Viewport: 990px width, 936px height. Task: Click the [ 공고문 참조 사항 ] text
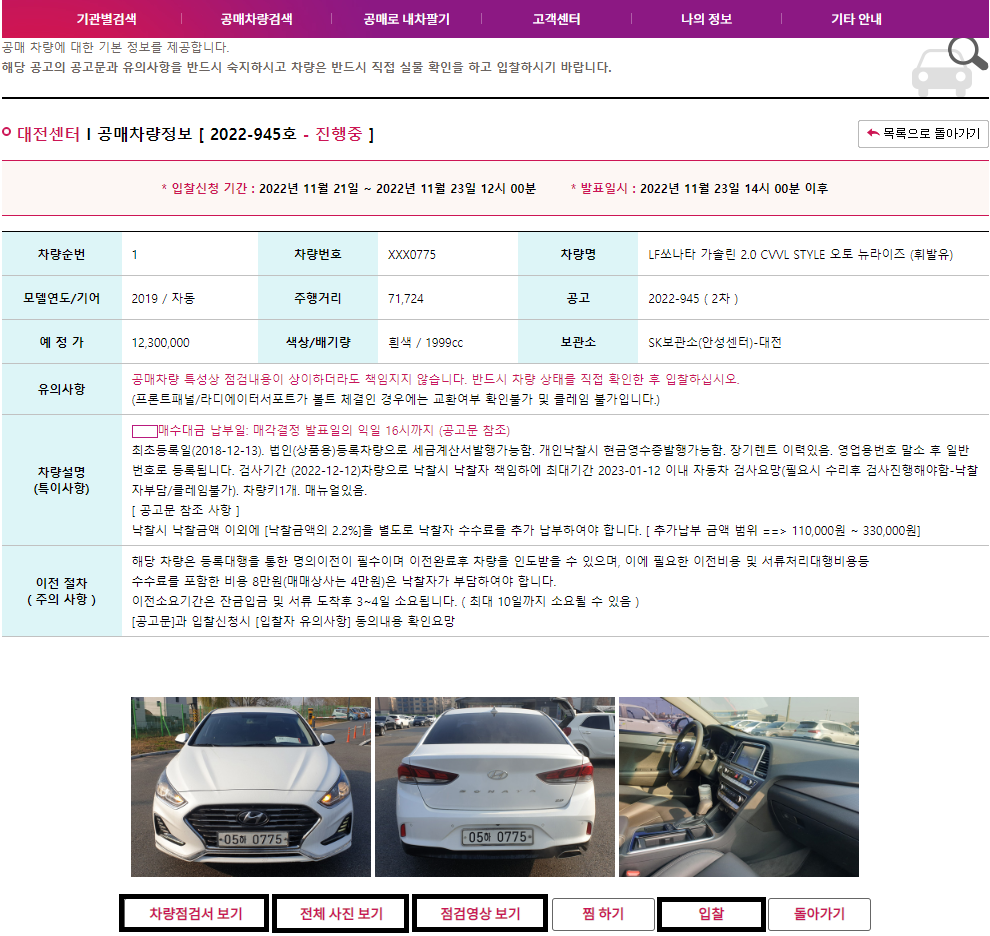pyautogui.click(x=186, y=510)
